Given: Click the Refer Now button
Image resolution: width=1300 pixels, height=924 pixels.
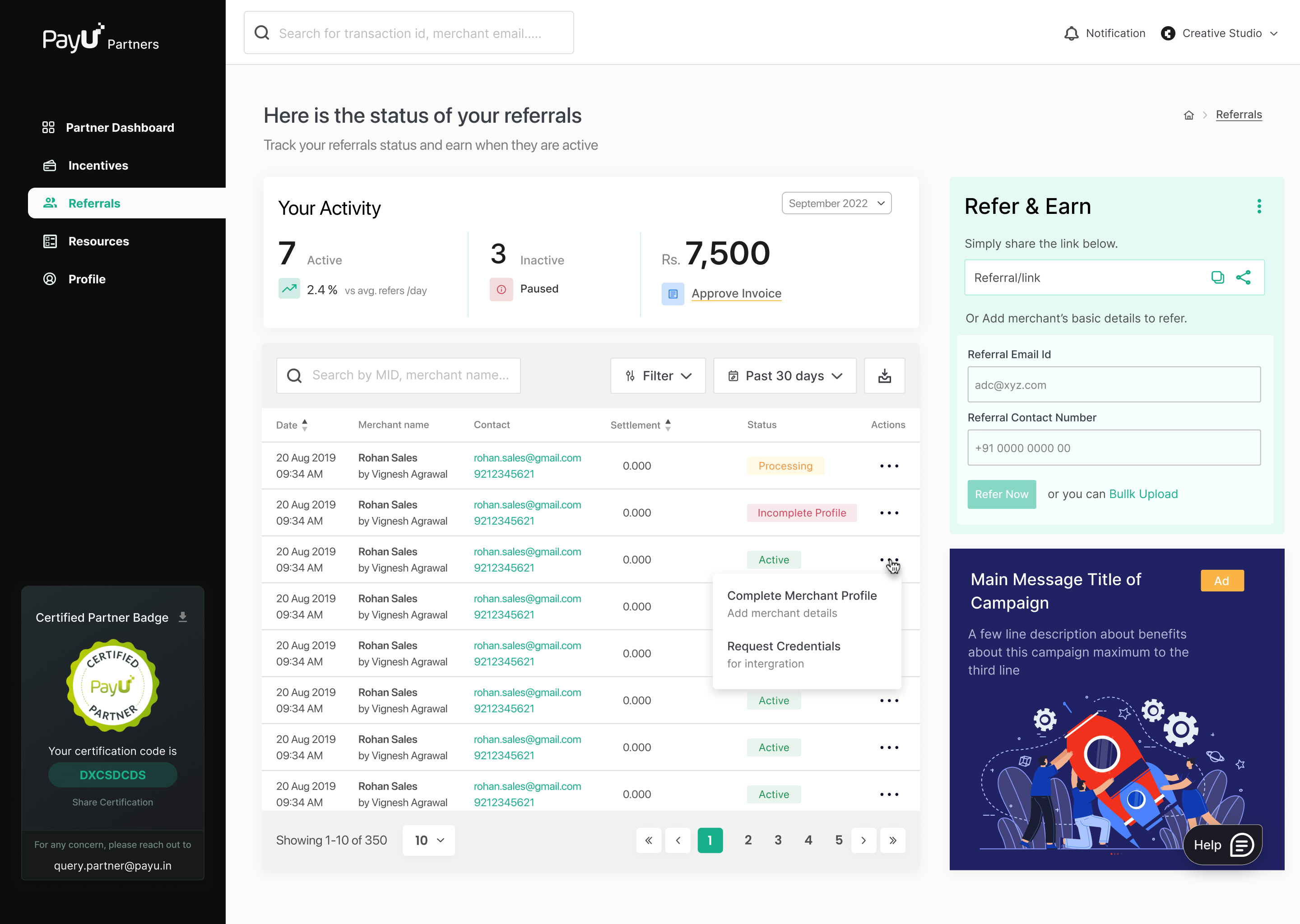Looking at the screenshot, I should pos(1001,494).
